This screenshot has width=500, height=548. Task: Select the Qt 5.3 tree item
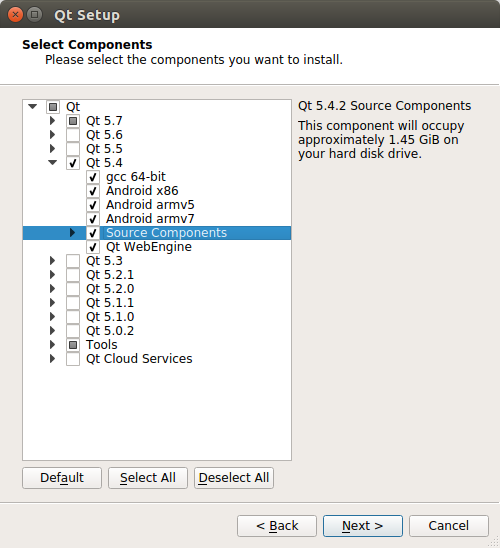(104, 261)
